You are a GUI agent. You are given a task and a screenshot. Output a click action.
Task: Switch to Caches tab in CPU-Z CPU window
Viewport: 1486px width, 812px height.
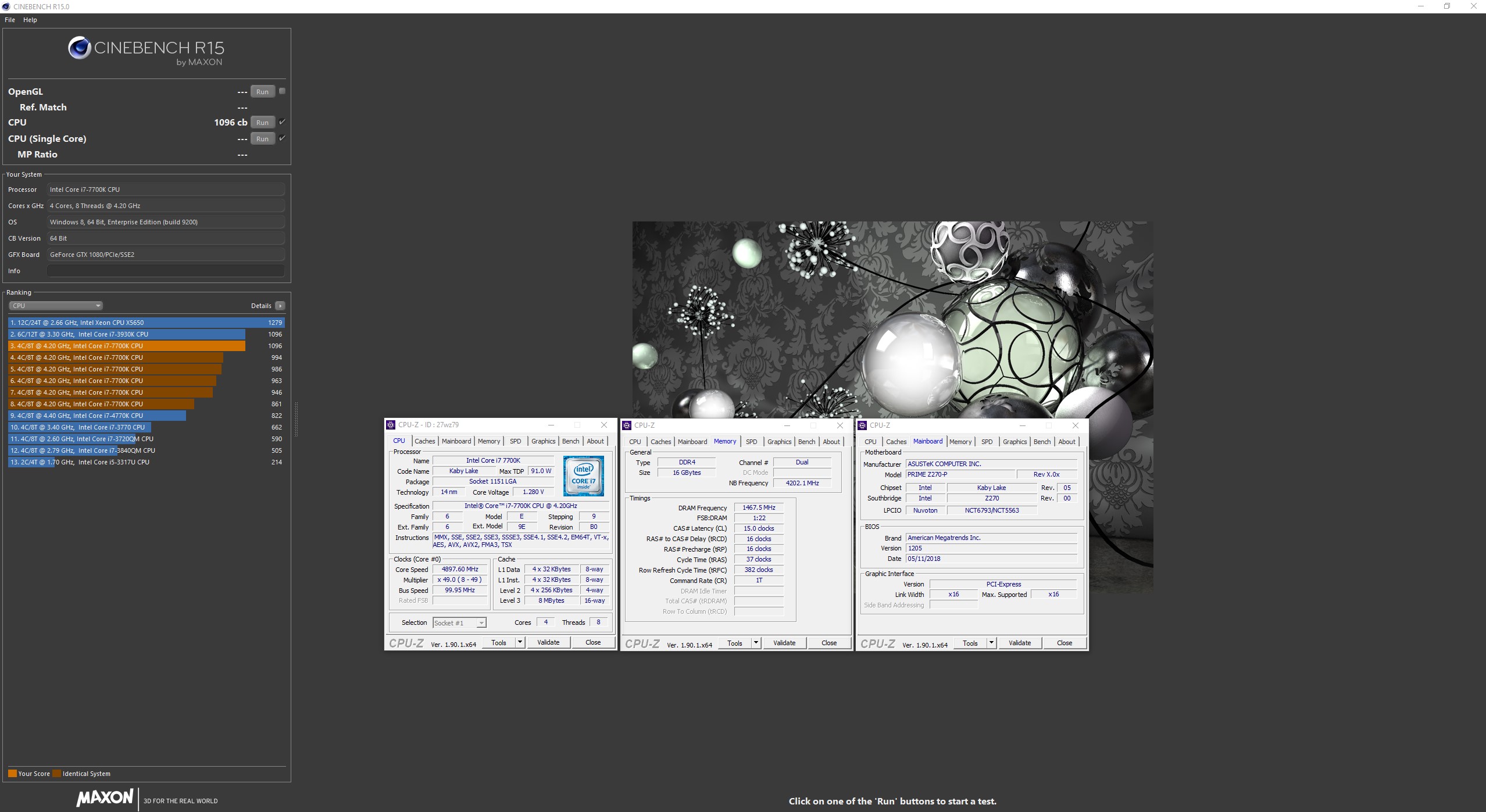coord(424,441)
